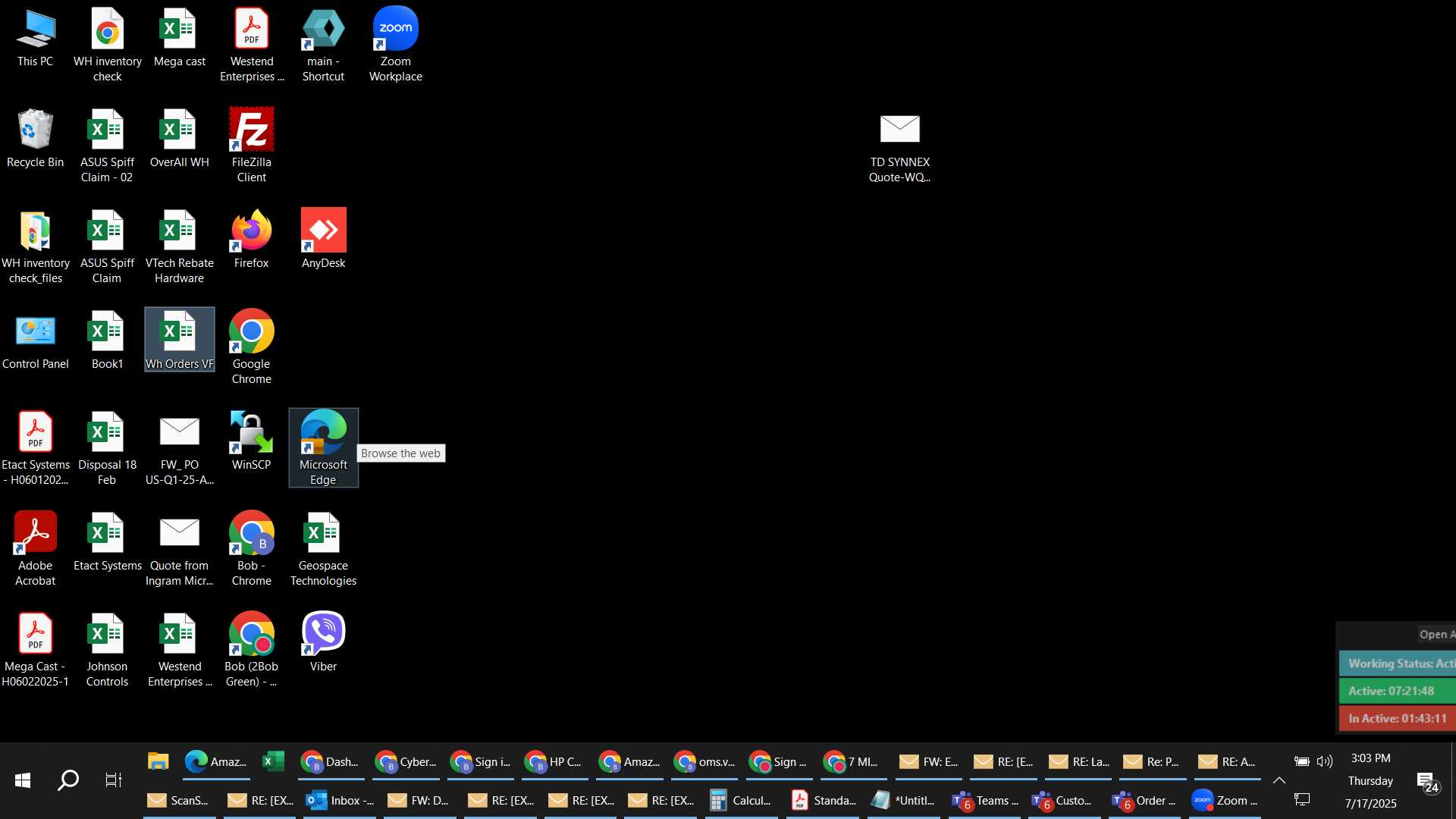Open File Explorer from taskbar
Screen dimensions: 1456x819
click(158, 761)
